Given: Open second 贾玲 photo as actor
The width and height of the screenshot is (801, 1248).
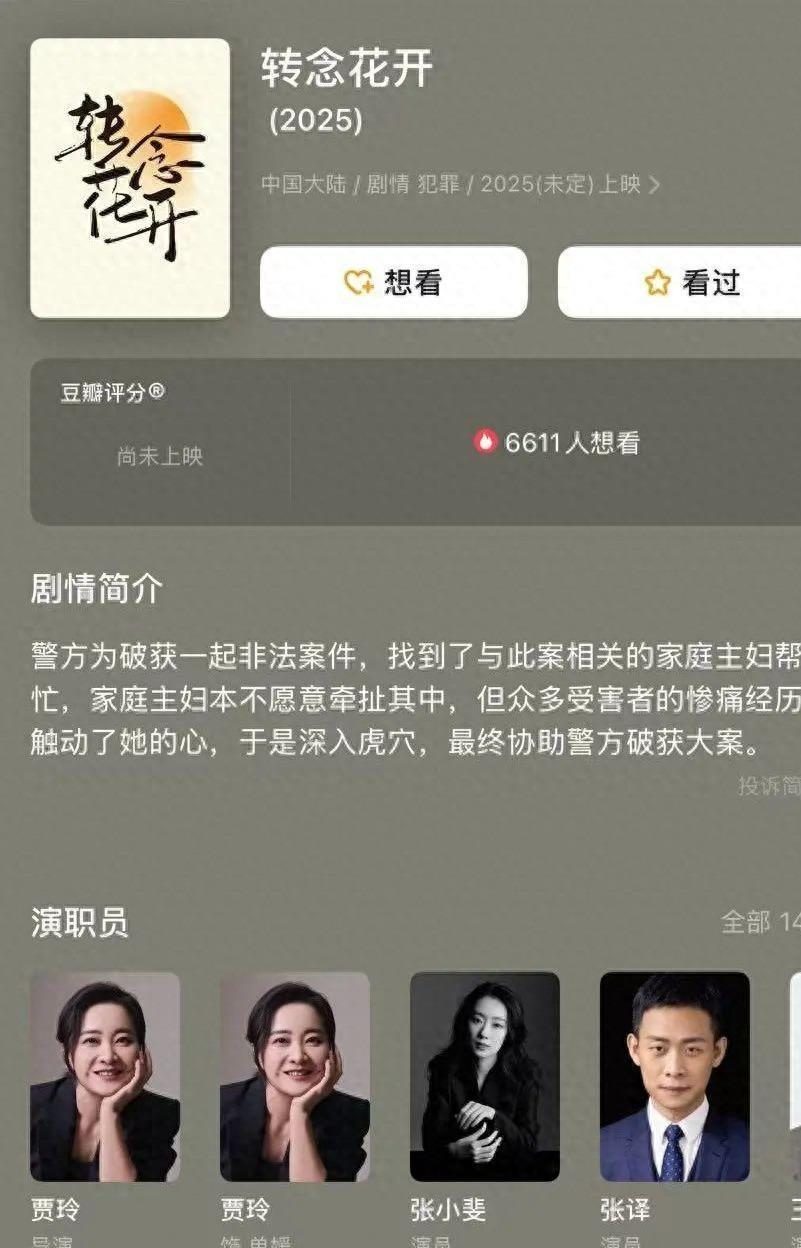Looking at the screenshot, I should pos(295,1077).
